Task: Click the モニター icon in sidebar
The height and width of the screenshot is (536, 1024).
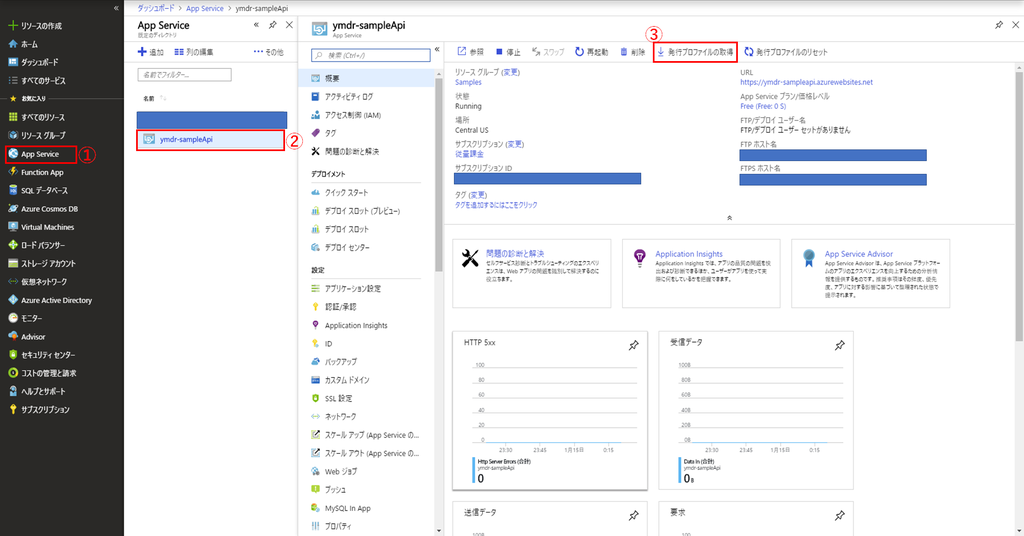Action: coord(12,318)
